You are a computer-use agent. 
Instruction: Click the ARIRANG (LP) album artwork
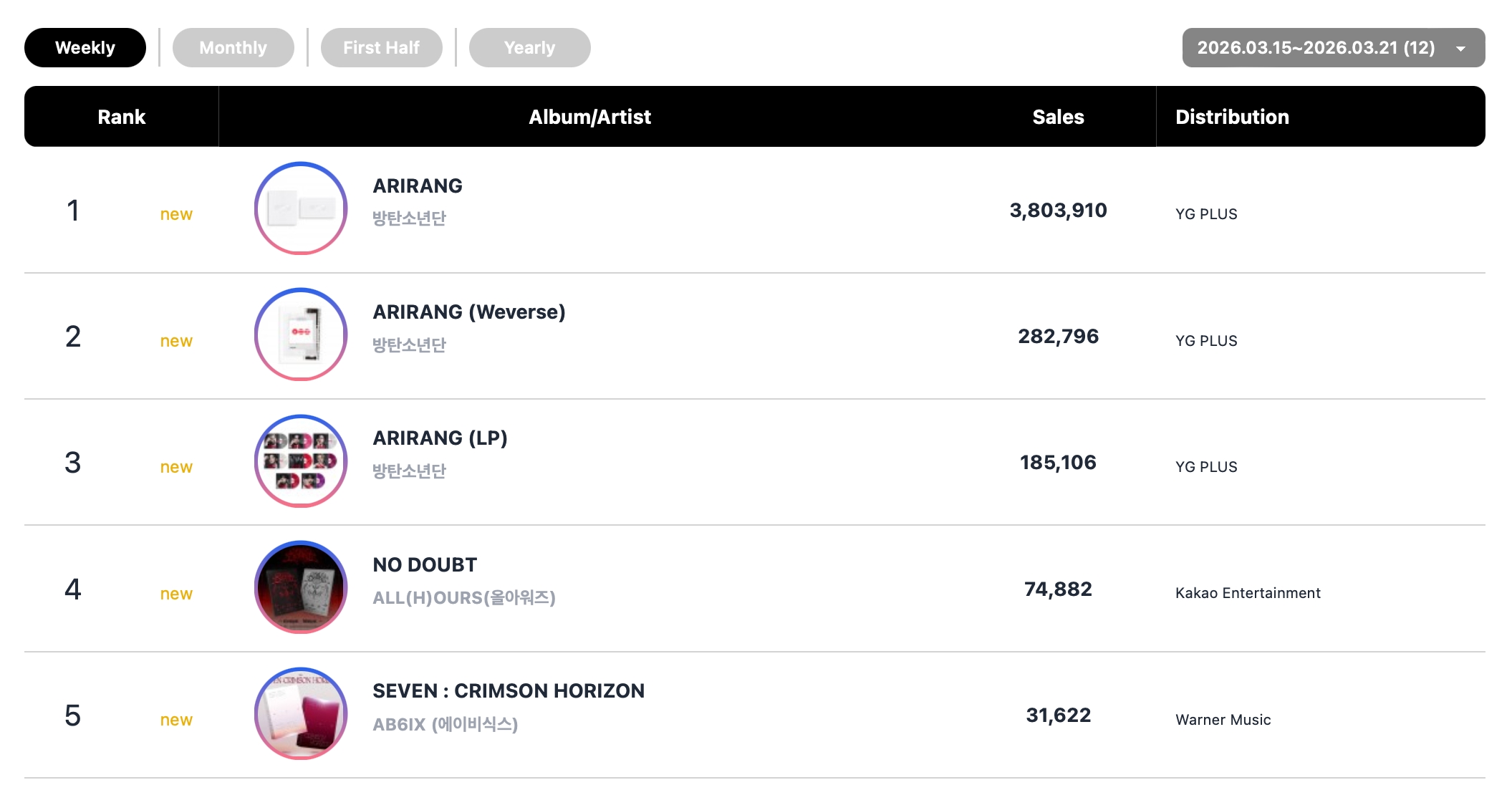pos(301,461)
